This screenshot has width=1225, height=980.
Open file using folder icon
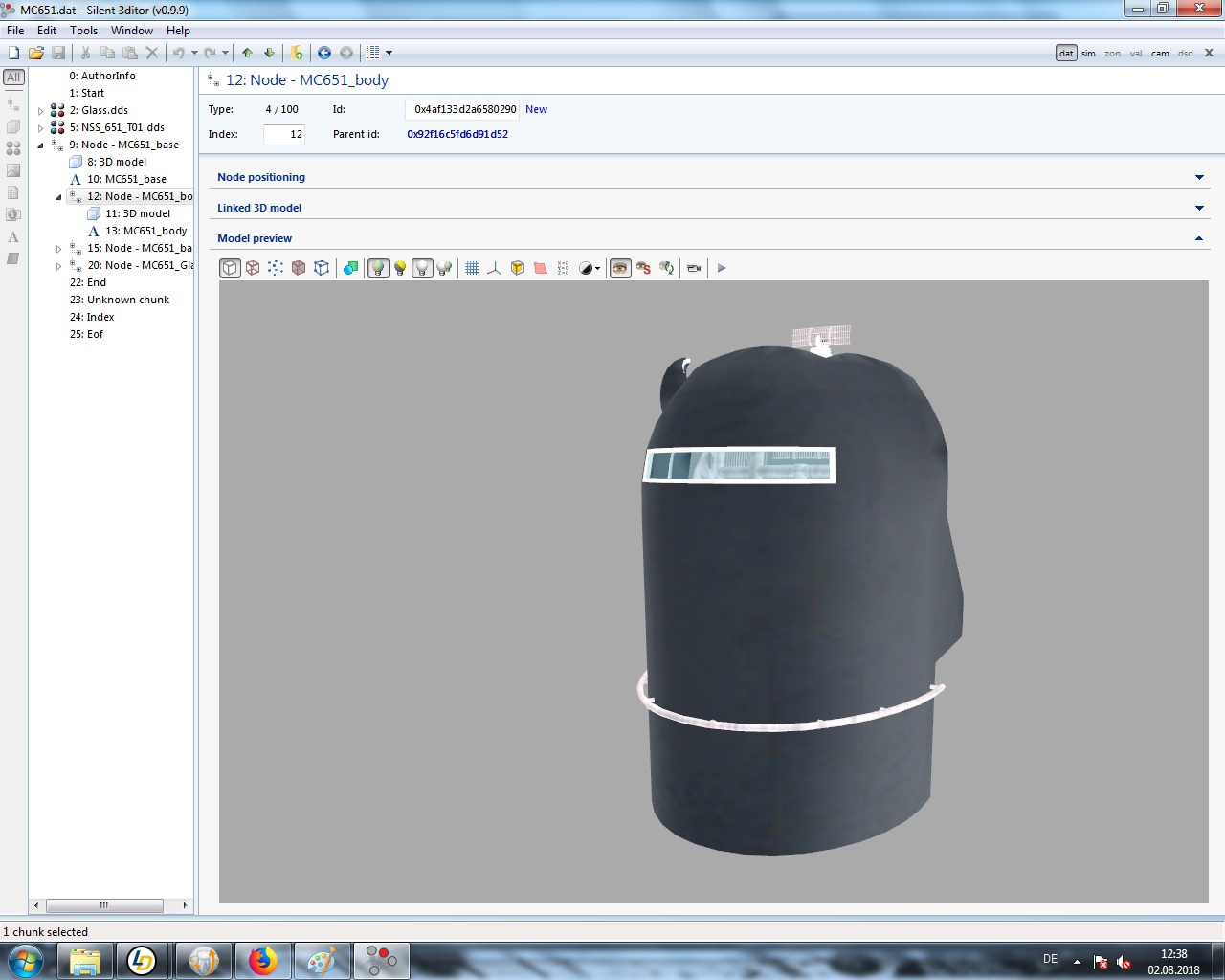36,53
